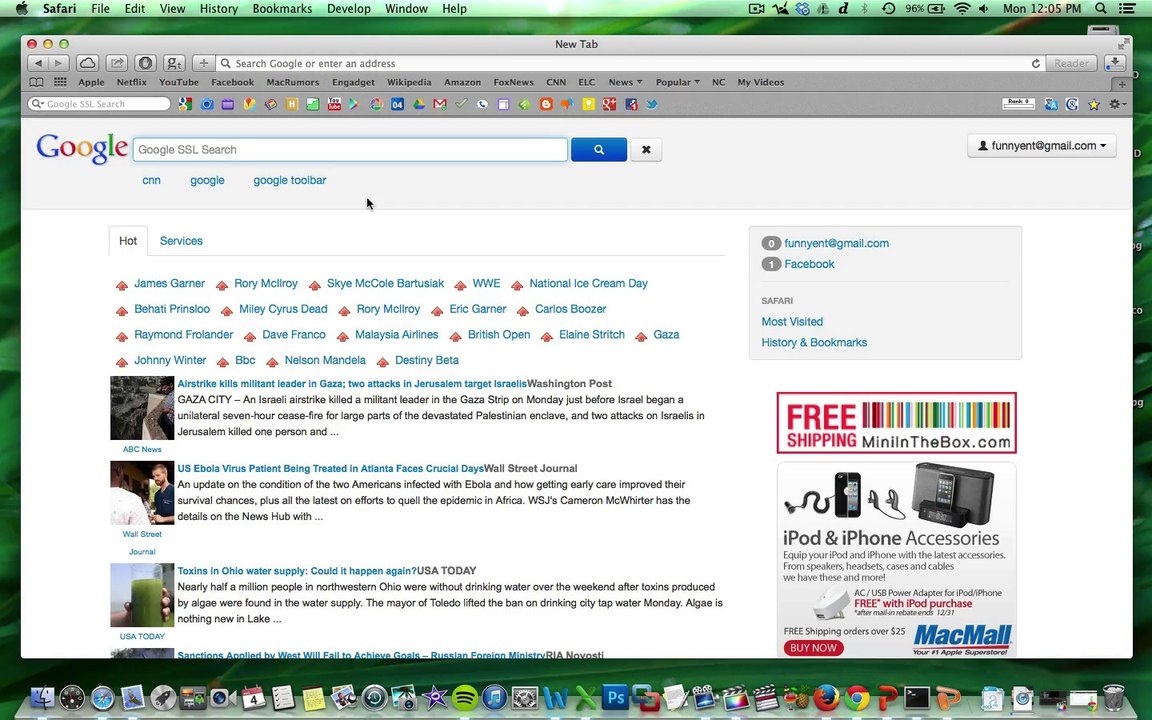The width and height of the screenshot is (1152, 720).
Task: Reload the page with refresh icon
Action: click(1036, 63)
